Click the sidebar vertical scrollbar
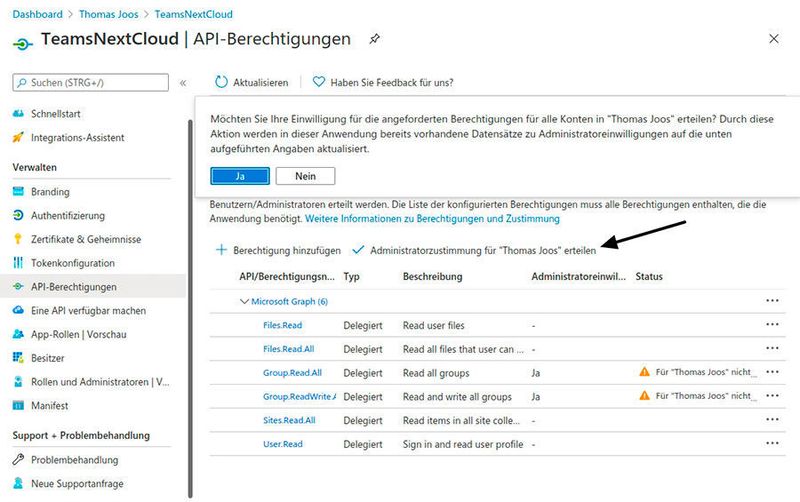 190,309
